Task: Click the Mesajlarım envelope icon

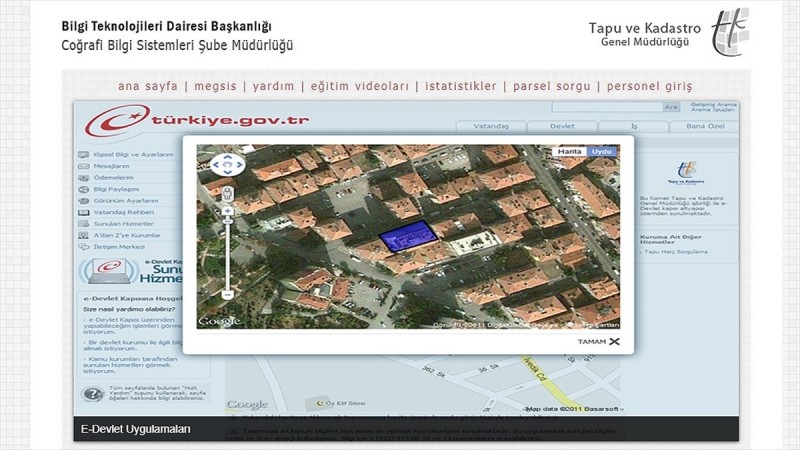Action: point(83,166)
